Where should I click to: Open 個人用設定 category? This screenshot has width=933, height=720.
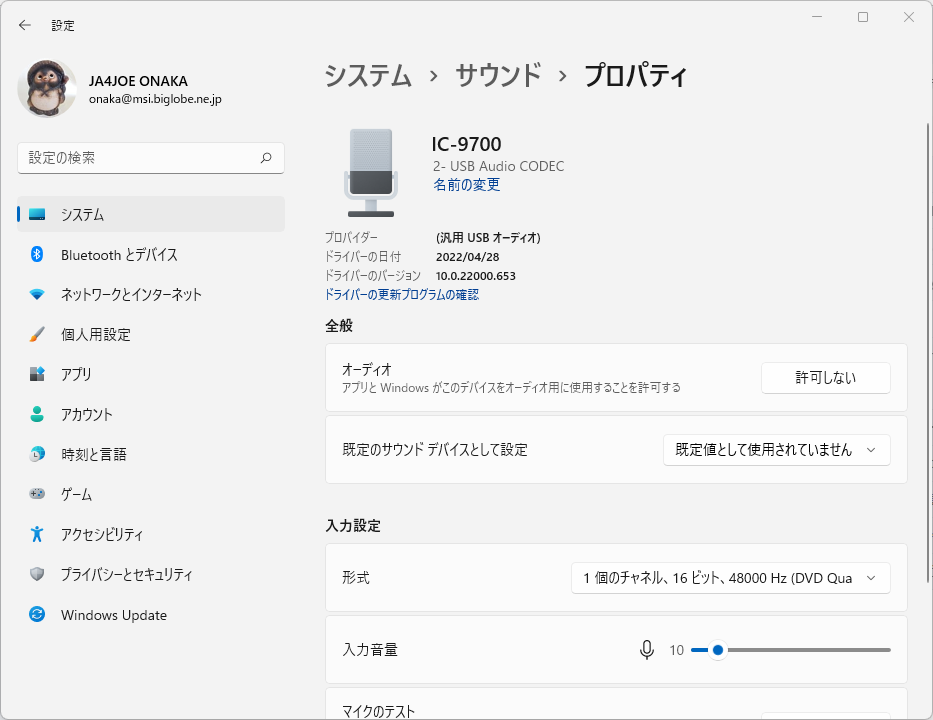[x=151, y=334]
